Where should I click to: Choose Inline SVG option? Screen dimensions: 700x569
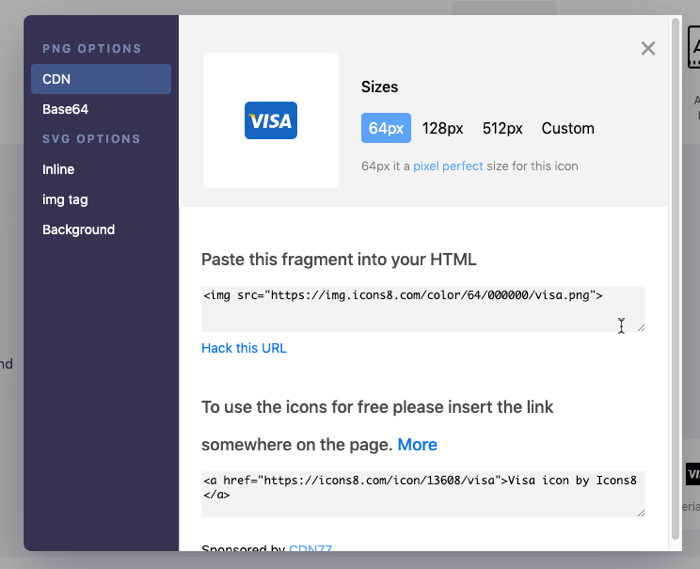58,170
